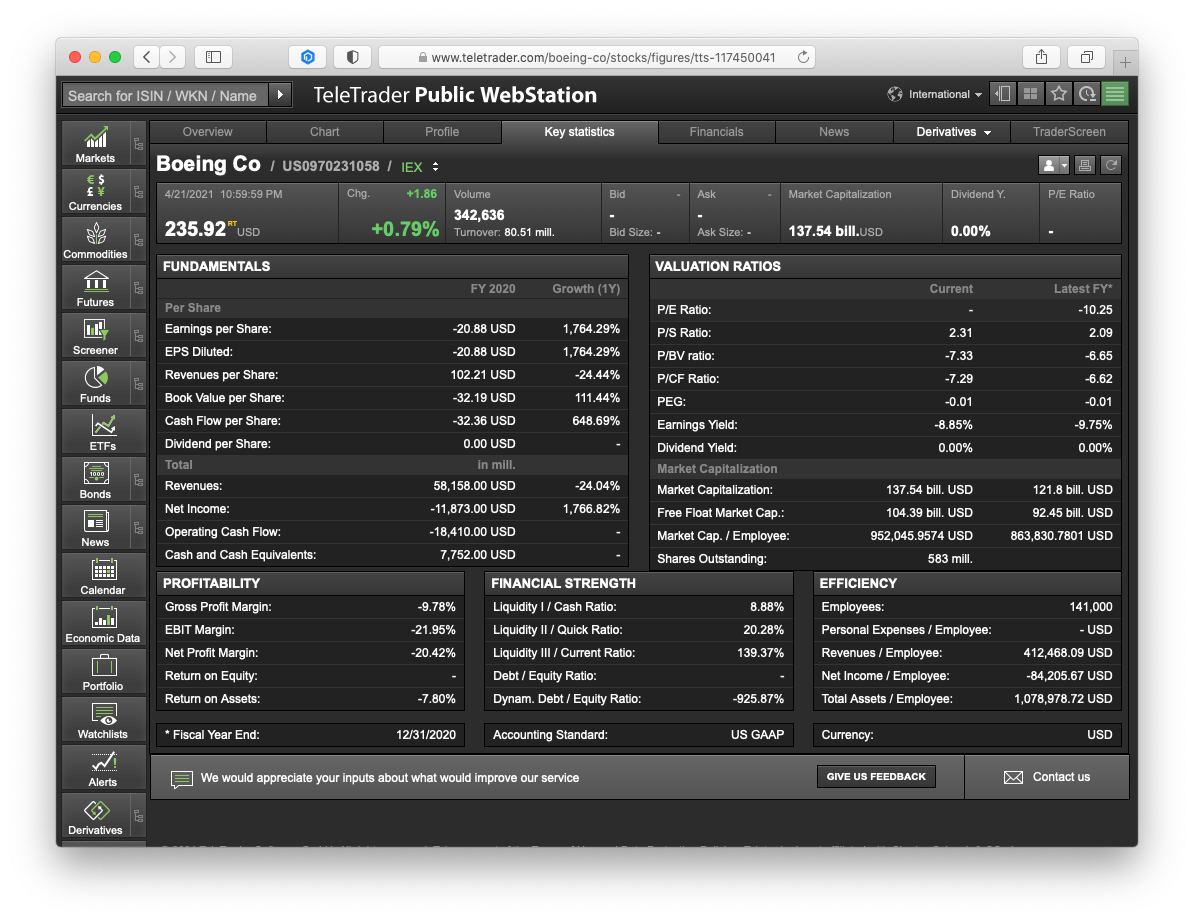Screen dimensions: 1194x921
Task: Expand Currencies submenu tree icon
Action: coord(138,192)
